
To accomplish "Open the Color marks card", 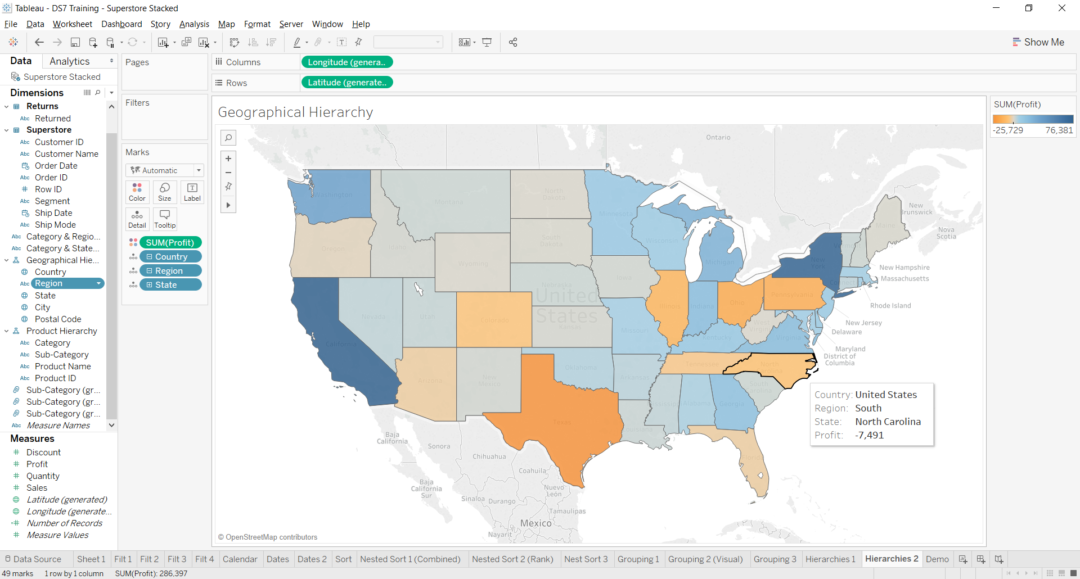I will (x=137, y=192).
